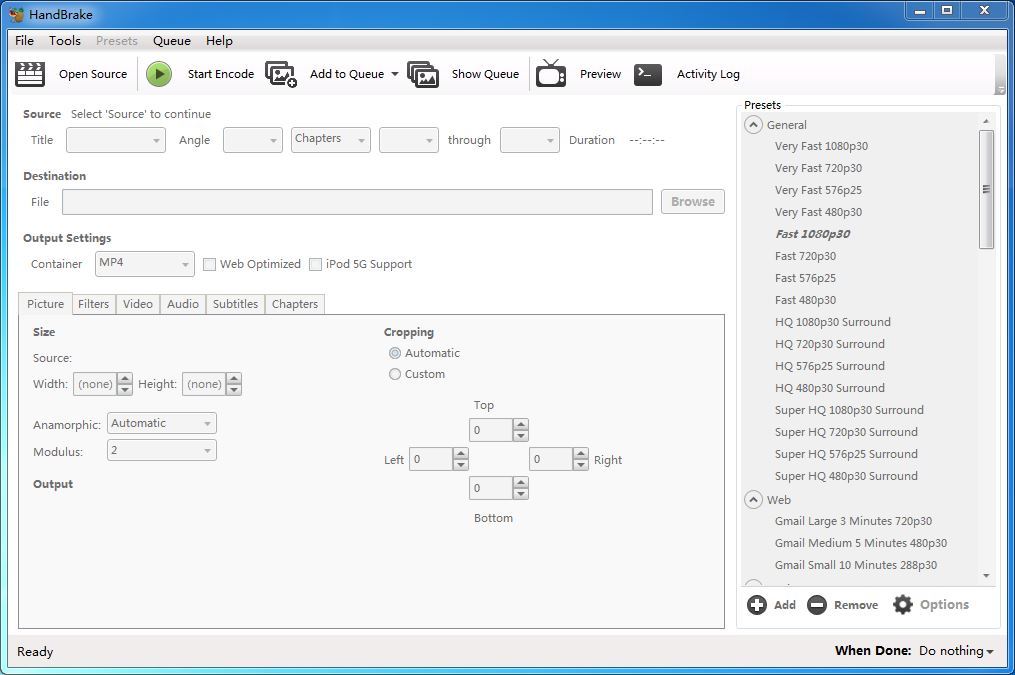This screenshot has height=675, width=1015.
Task: Click the green Start Encode play icon
Action: 159,74
